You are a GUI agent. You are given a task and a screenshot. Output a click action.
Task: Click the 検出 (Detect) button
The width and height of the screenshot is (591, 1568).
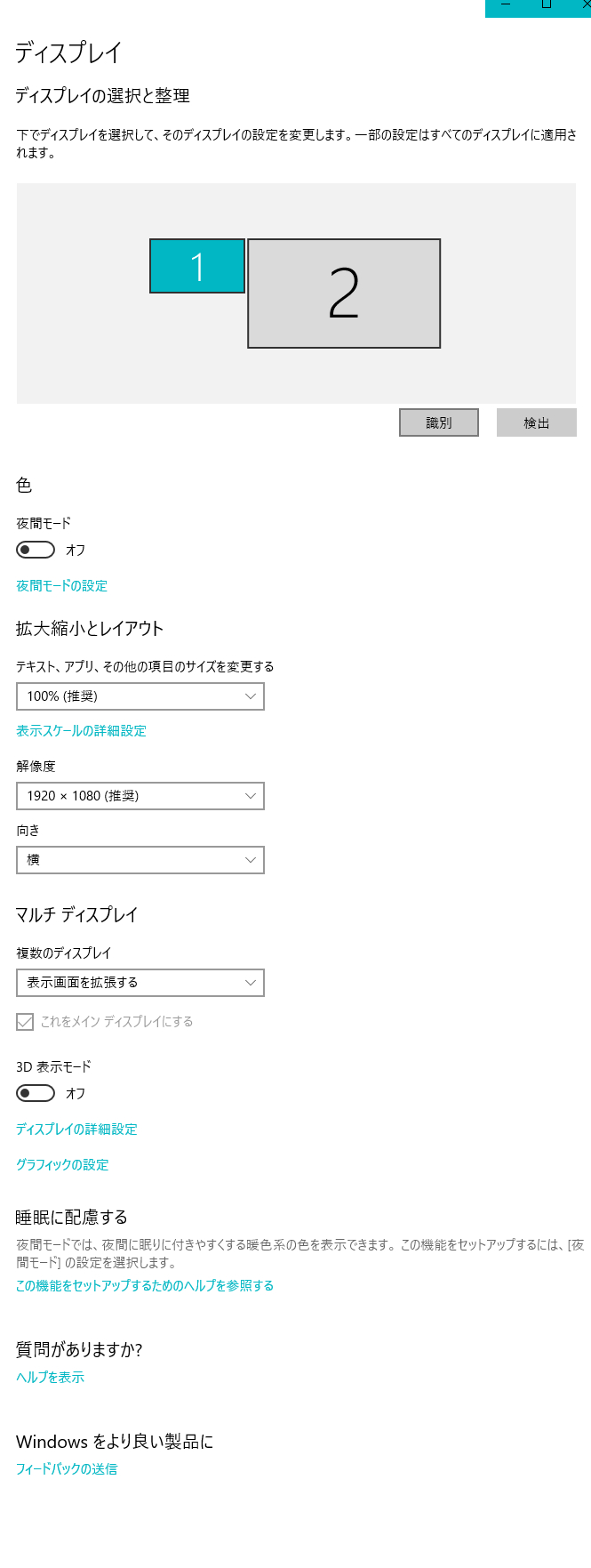click(x=536, y=422)
